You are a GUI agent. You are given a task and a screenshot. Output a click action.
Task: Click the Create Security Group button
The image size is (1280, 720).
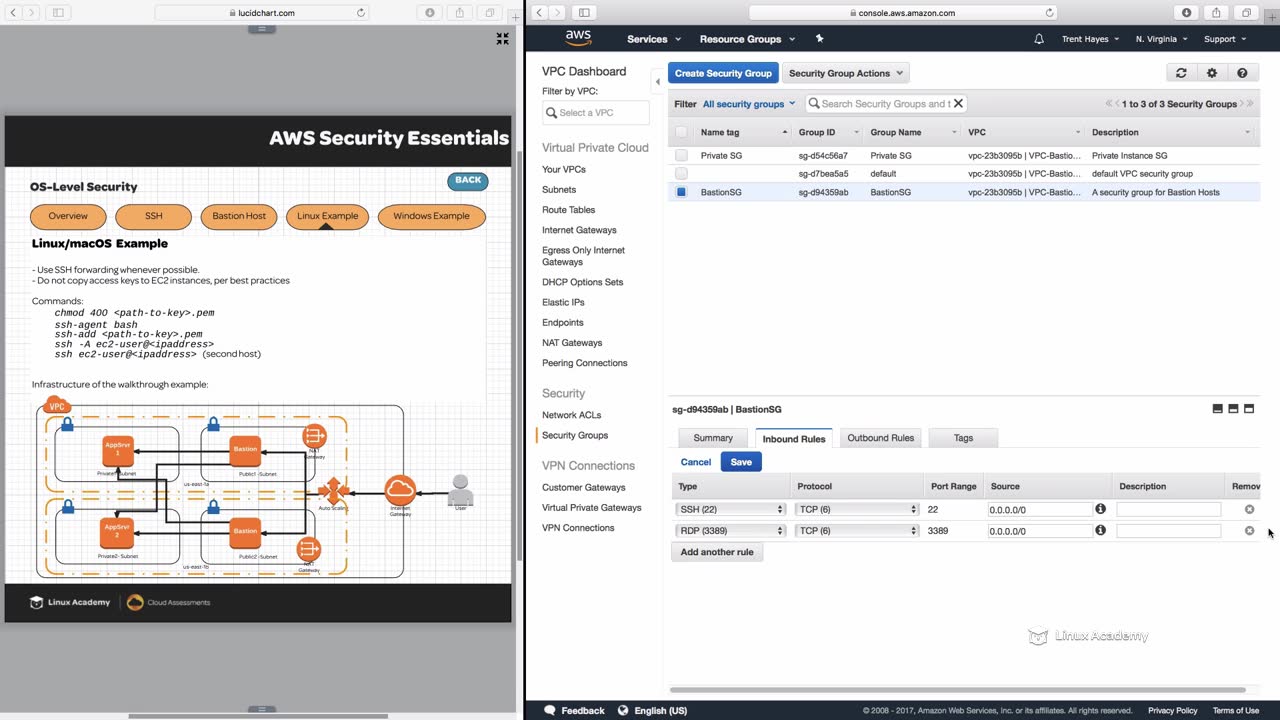pos(723,73)
